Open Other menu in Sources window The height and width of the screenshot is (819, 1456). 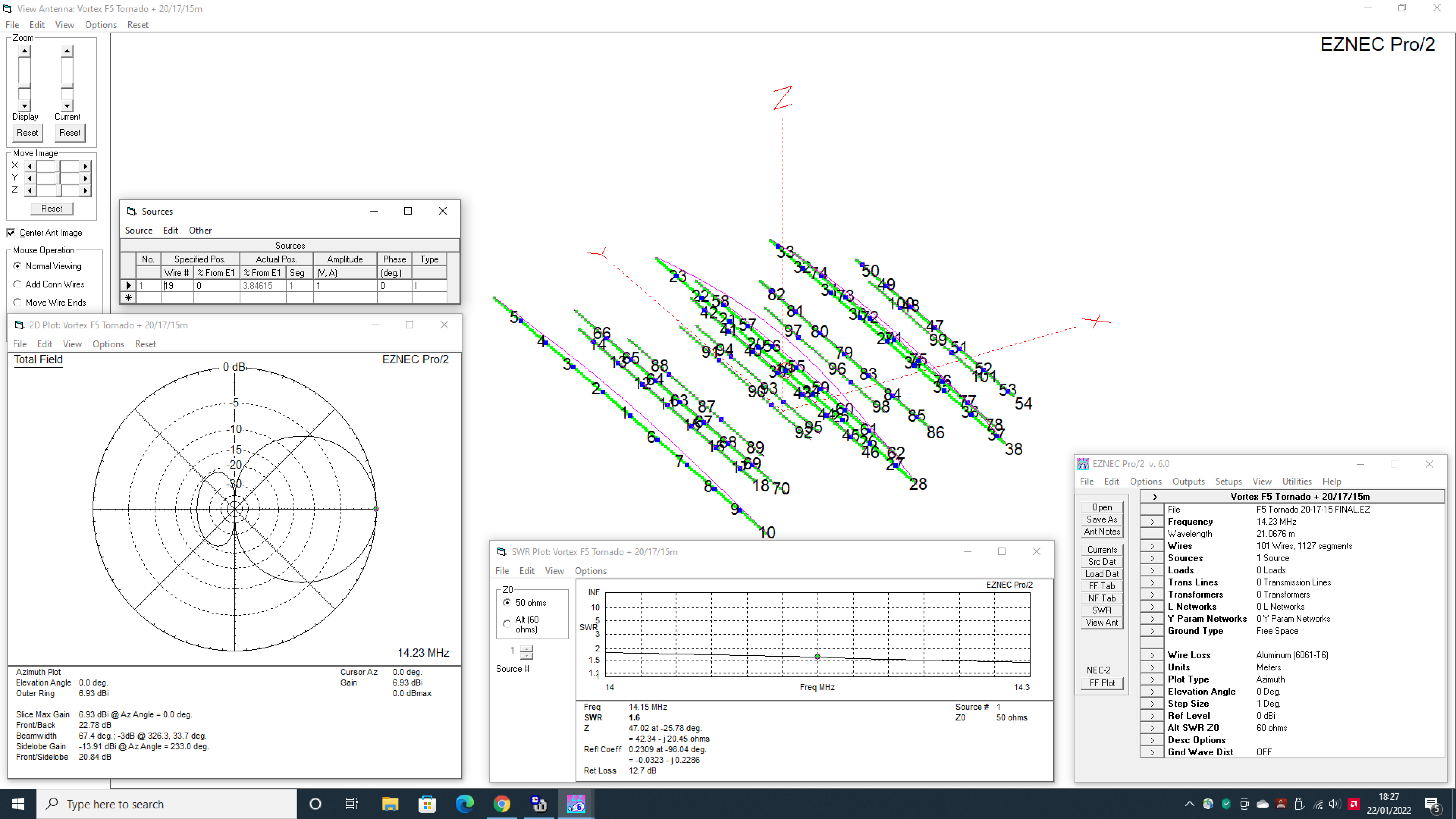click(200, 231)
